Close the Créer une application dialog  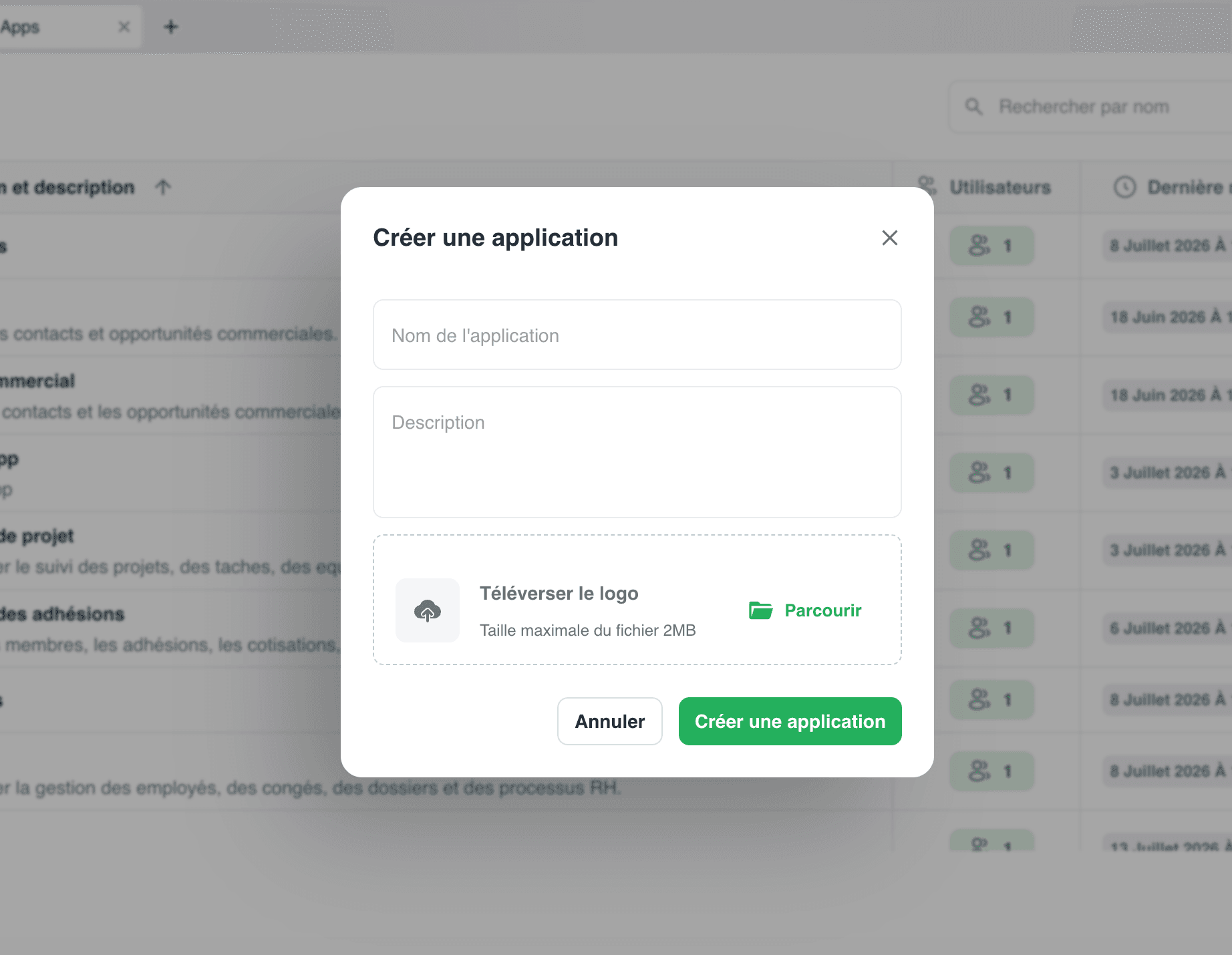889,238
